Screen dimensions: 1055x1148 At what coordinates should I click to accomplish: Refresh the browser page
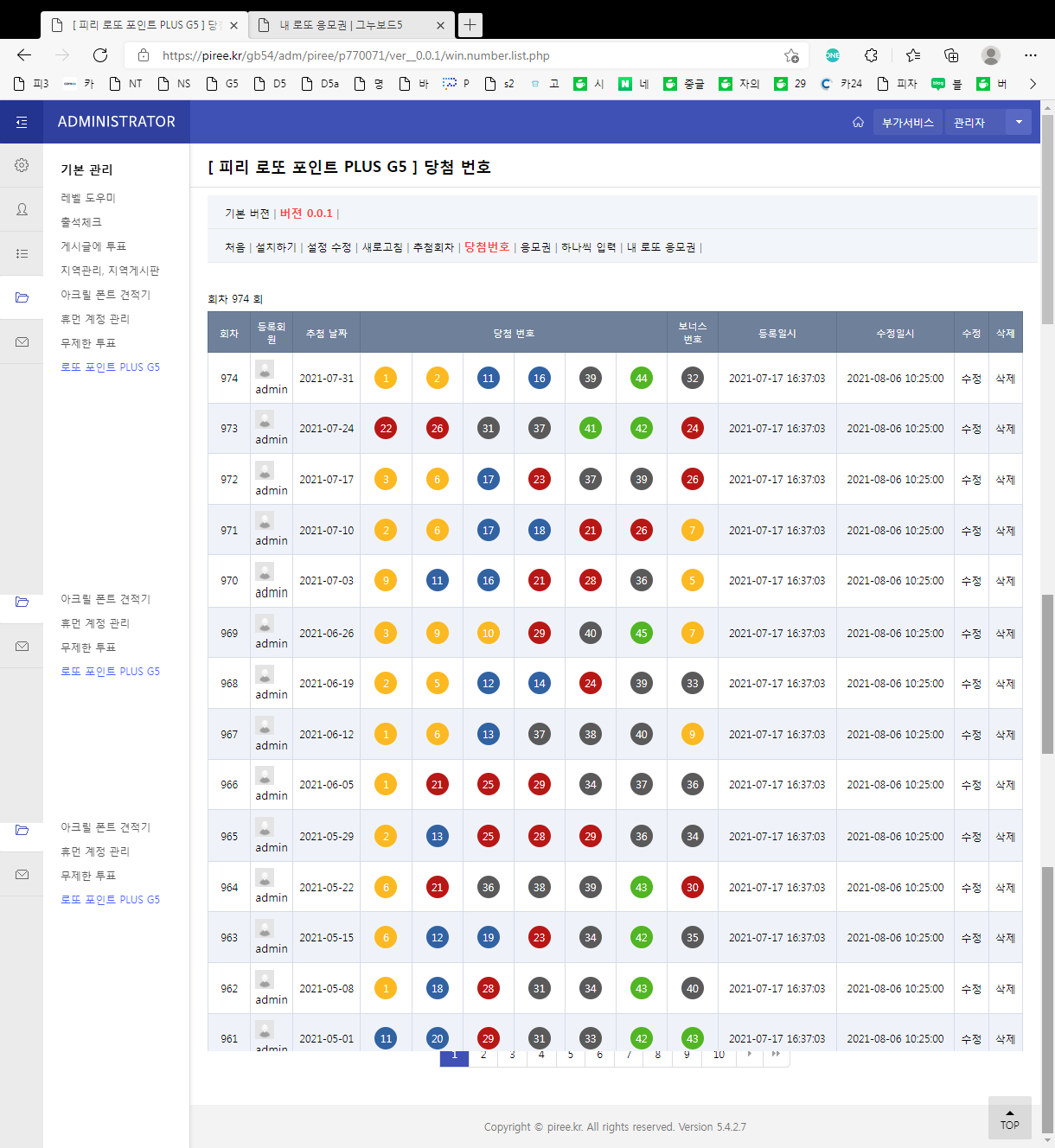point(100,55)
